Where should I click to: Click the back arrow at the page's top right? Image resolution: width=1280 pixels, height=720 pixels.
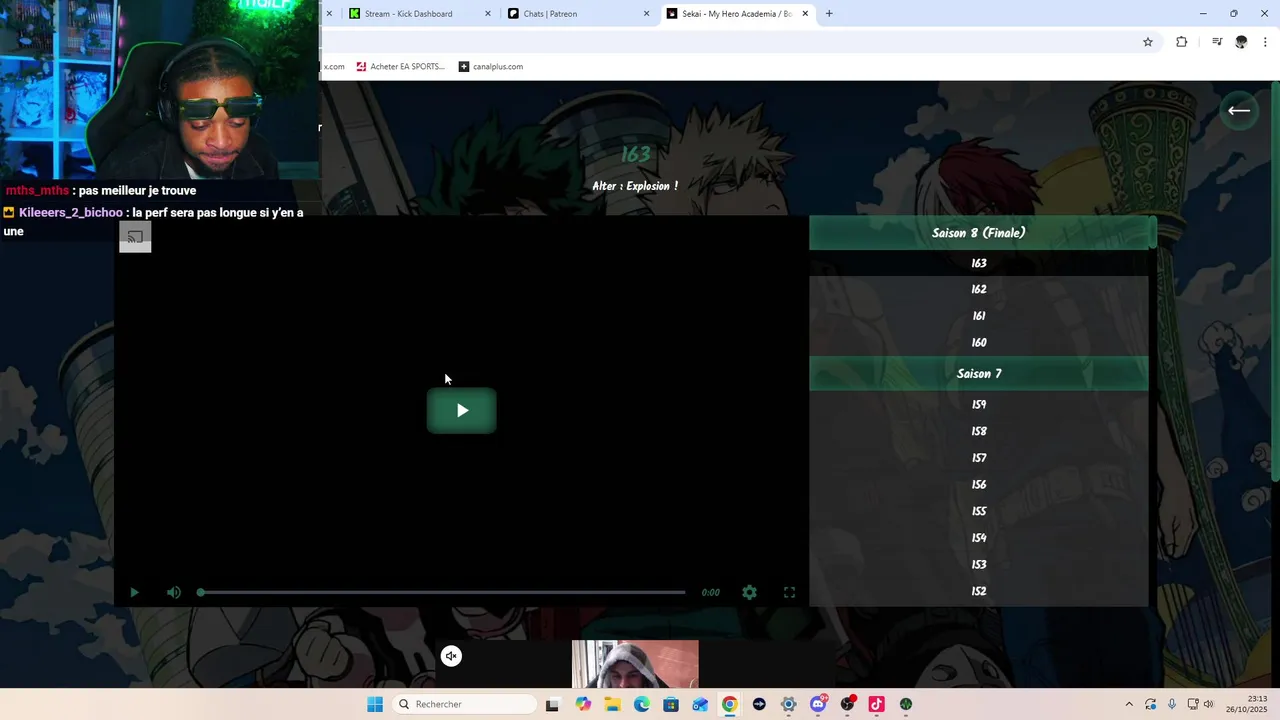[1239, 111]
